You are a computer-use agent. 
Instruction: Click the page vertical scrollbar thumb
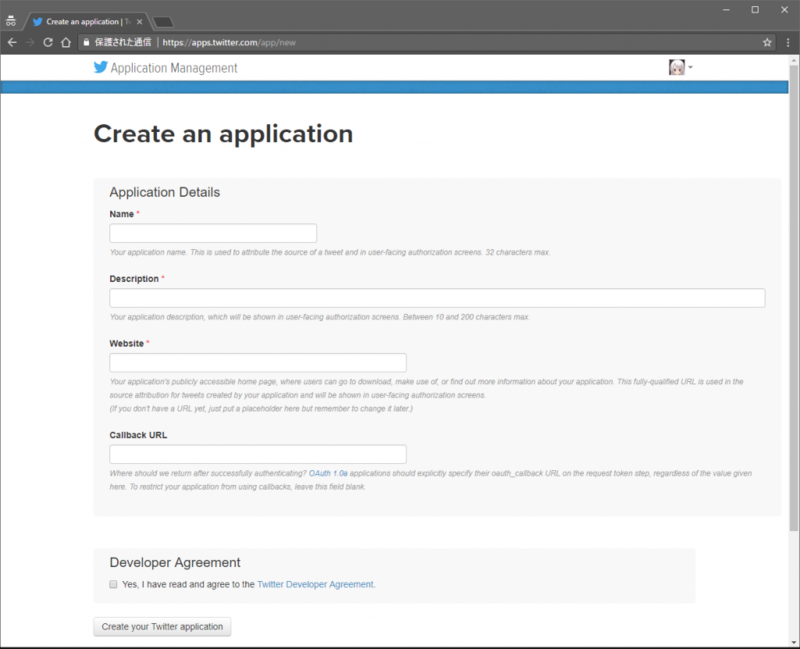click(x=793, y=298)
